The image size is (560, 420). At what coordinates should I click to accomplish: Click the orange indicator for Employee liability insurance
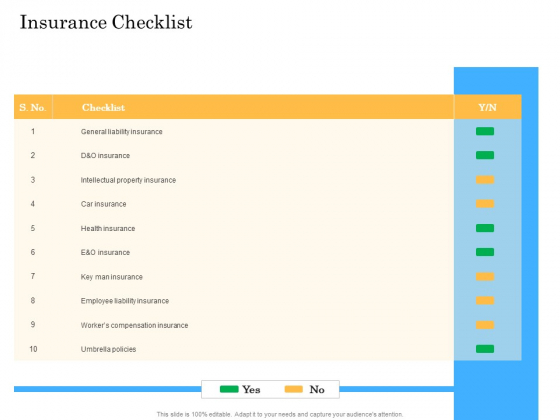[485, 301]
